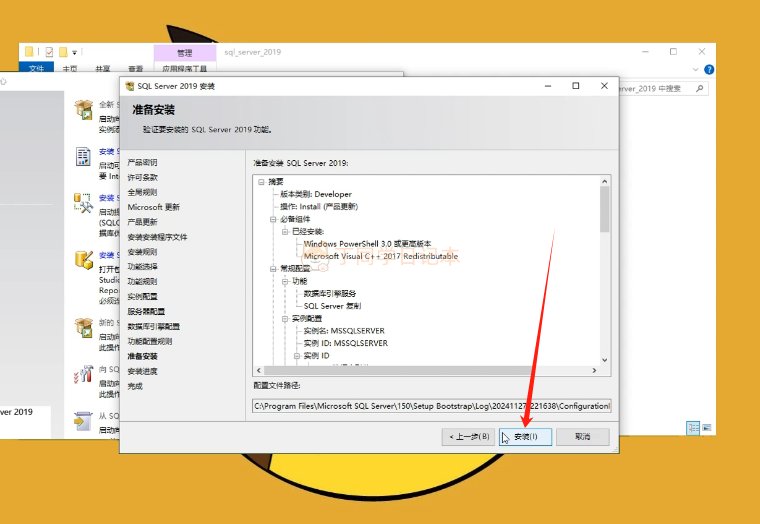Open the 应用程序工具 ribbon tab
760x524 pixels.
point(185,69)
